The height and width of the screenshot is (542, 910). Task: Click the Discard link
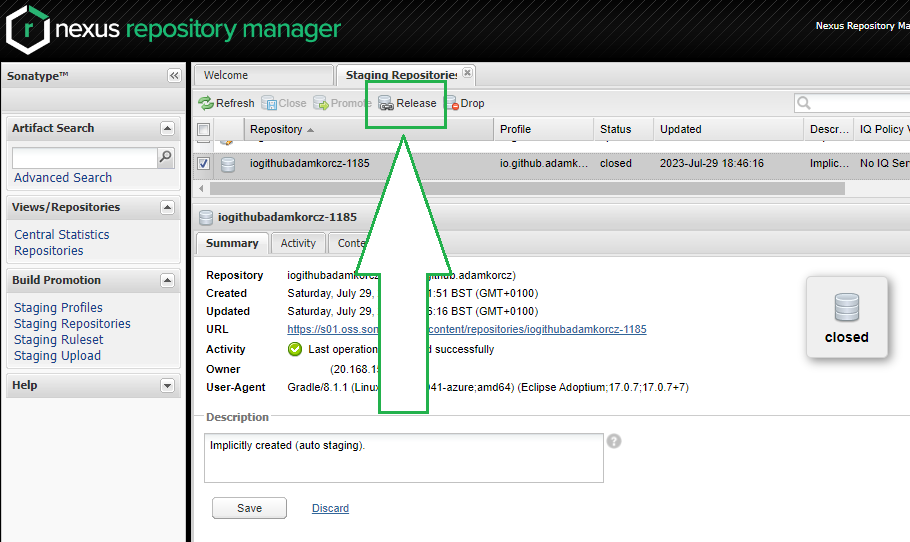[330, 508]
